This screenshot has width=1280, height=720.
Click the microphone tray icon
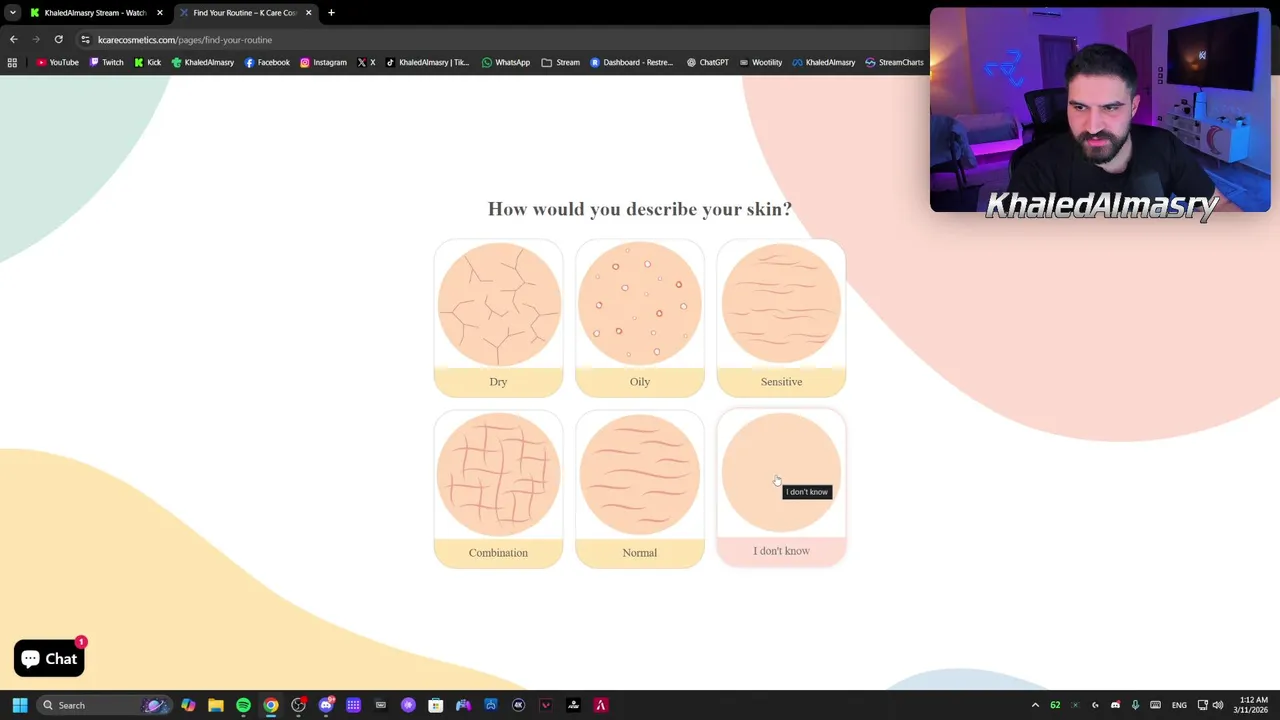coord(1135,705)
